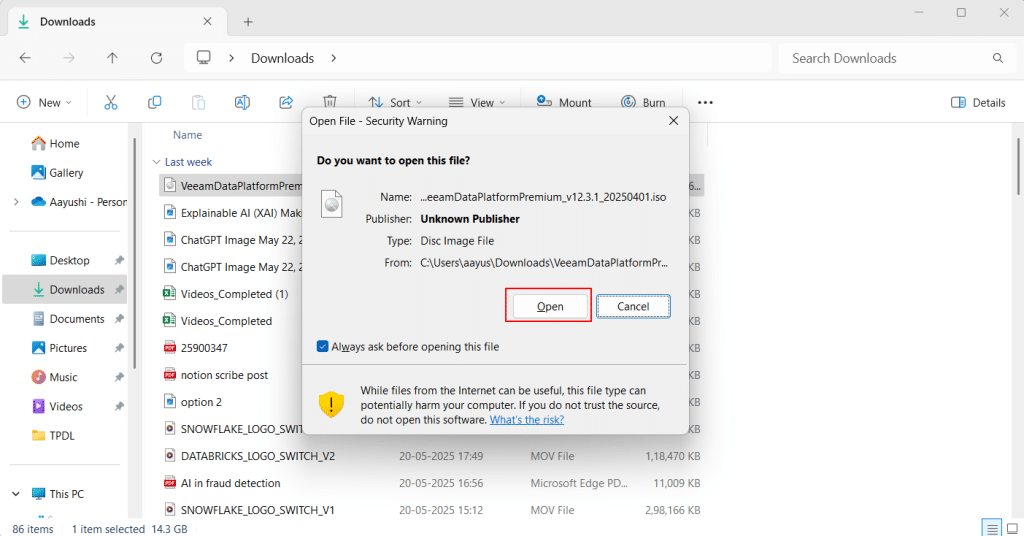This screenshot has height=536, width=1024.
Task: Open the Sort dropdown
Action: point(395,102)
